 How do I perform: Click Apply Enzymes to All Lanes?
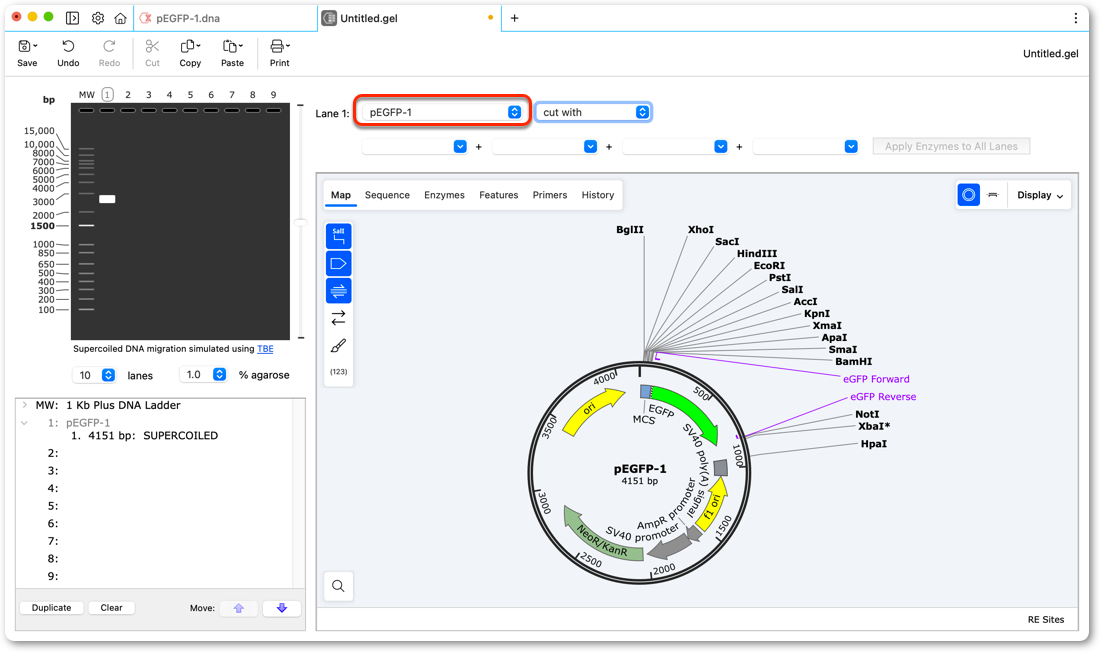(x=951, y=147)
